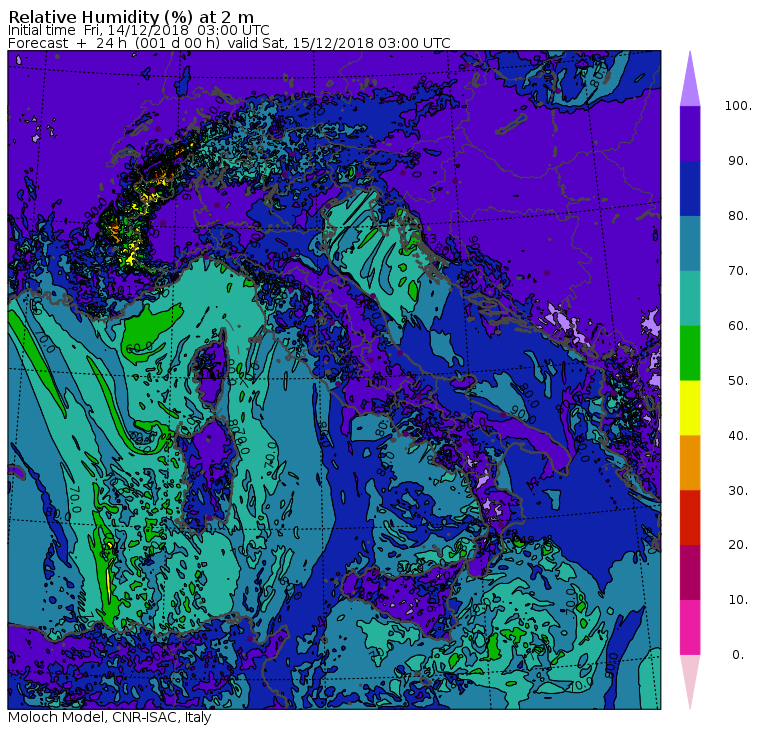This screenshot has height=731, width=760.
Task: Click the 60–70 teal colorbar segment
Action: pyautogui.click(x=690, y=298)
